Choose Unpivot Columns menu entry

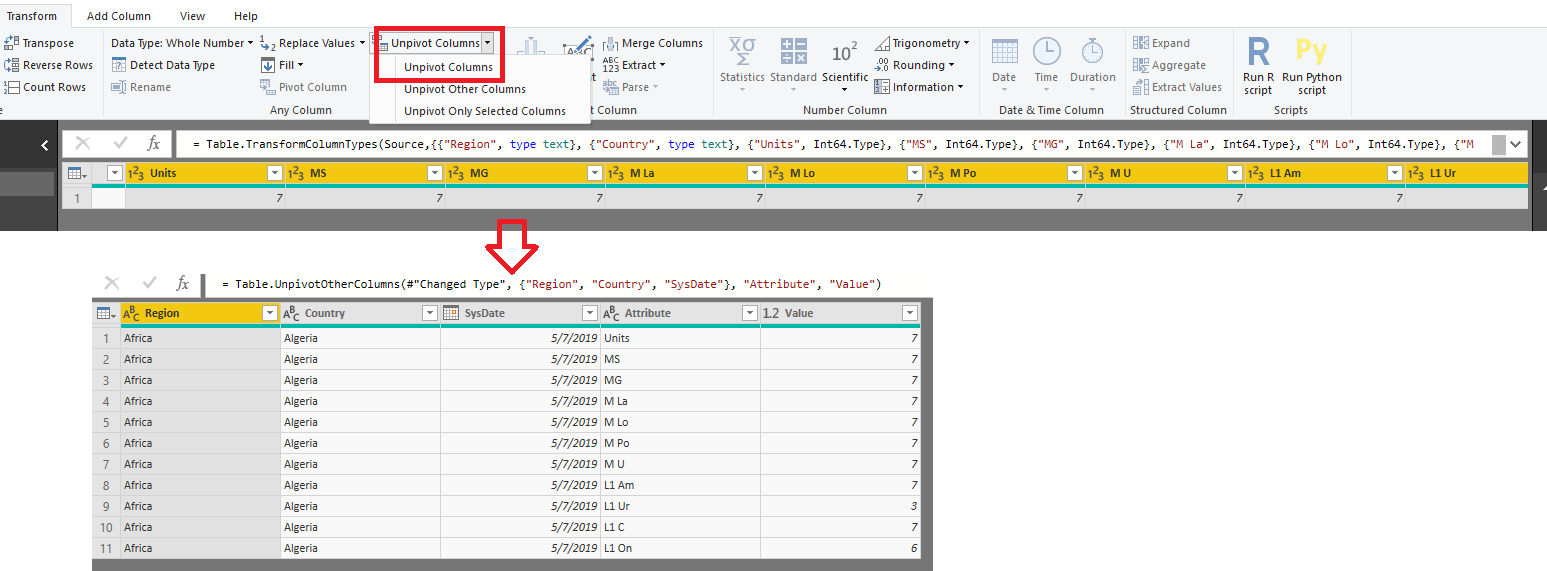tap(448, 67)
